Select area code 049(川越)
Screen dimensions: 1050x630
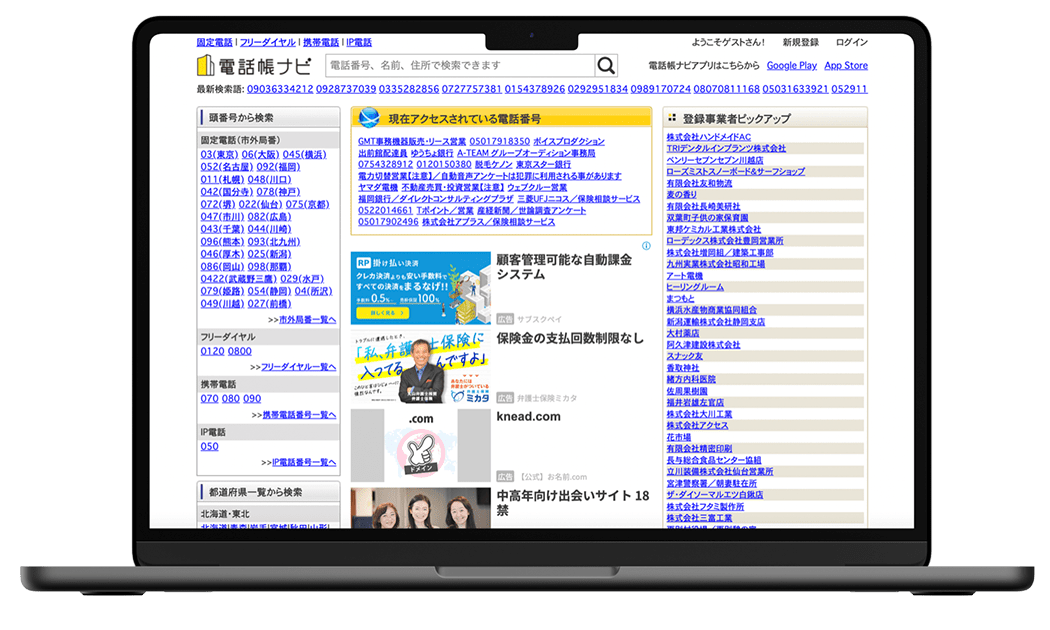tap(223, 304)
